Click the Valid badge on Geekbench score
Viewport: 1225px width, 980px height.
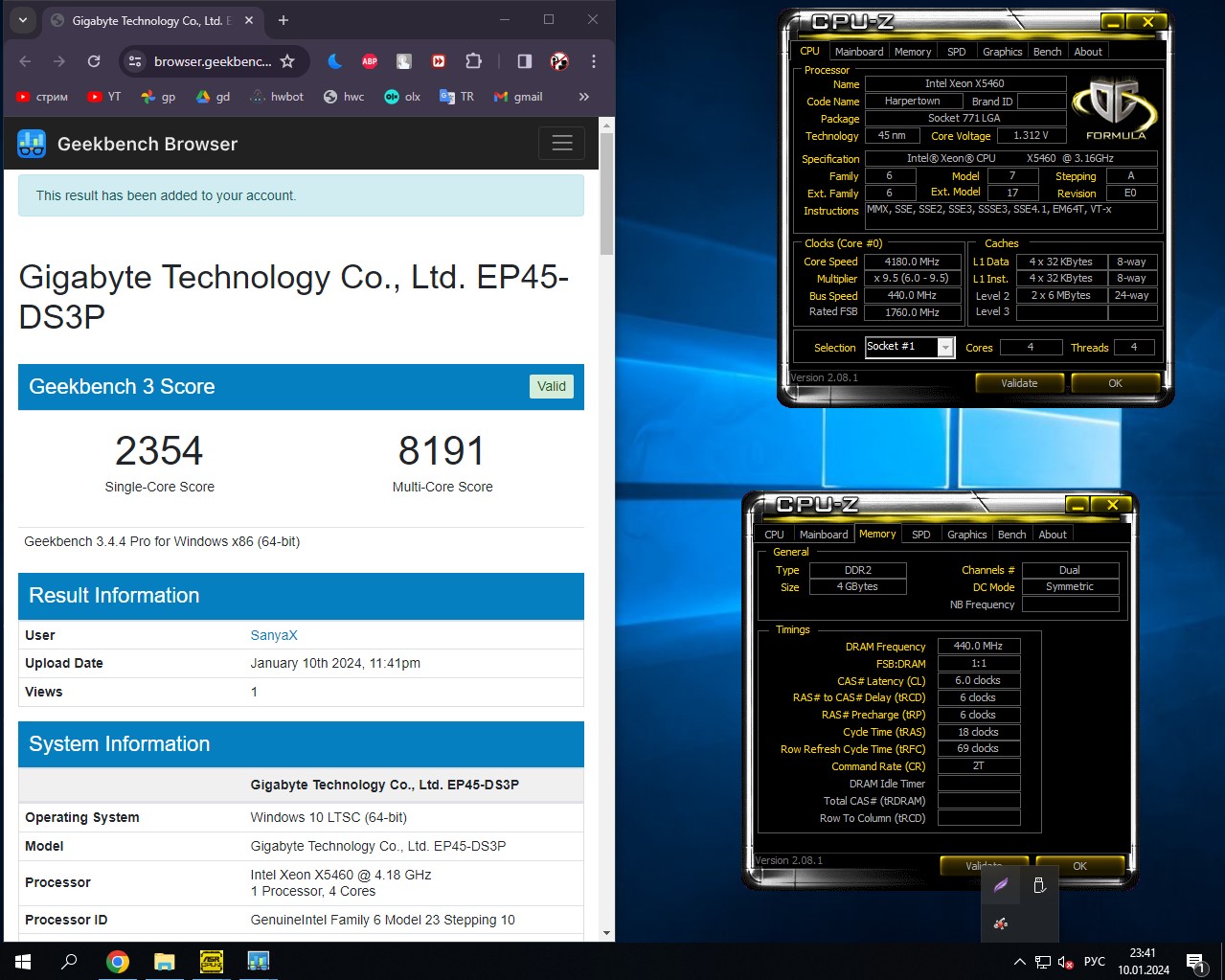[552, 386]
